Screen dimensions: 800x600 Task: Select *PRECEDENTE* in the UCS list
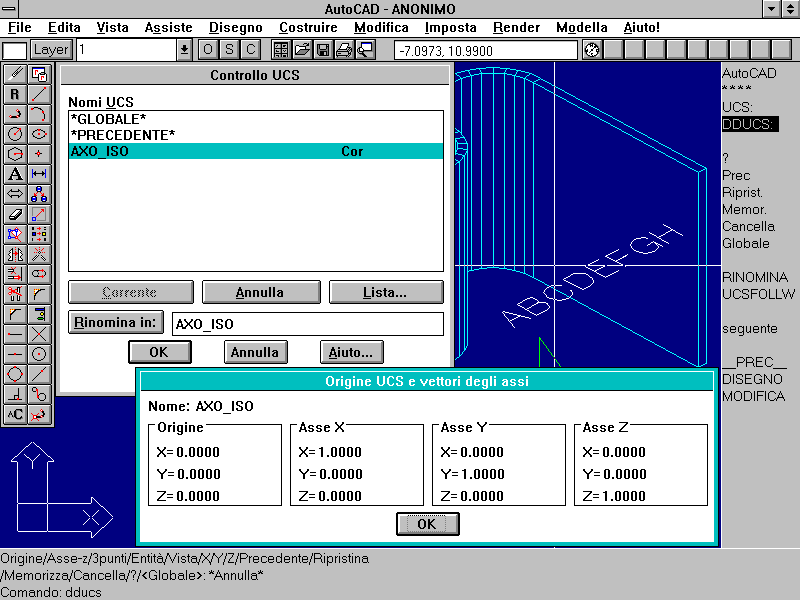(256, 135)
